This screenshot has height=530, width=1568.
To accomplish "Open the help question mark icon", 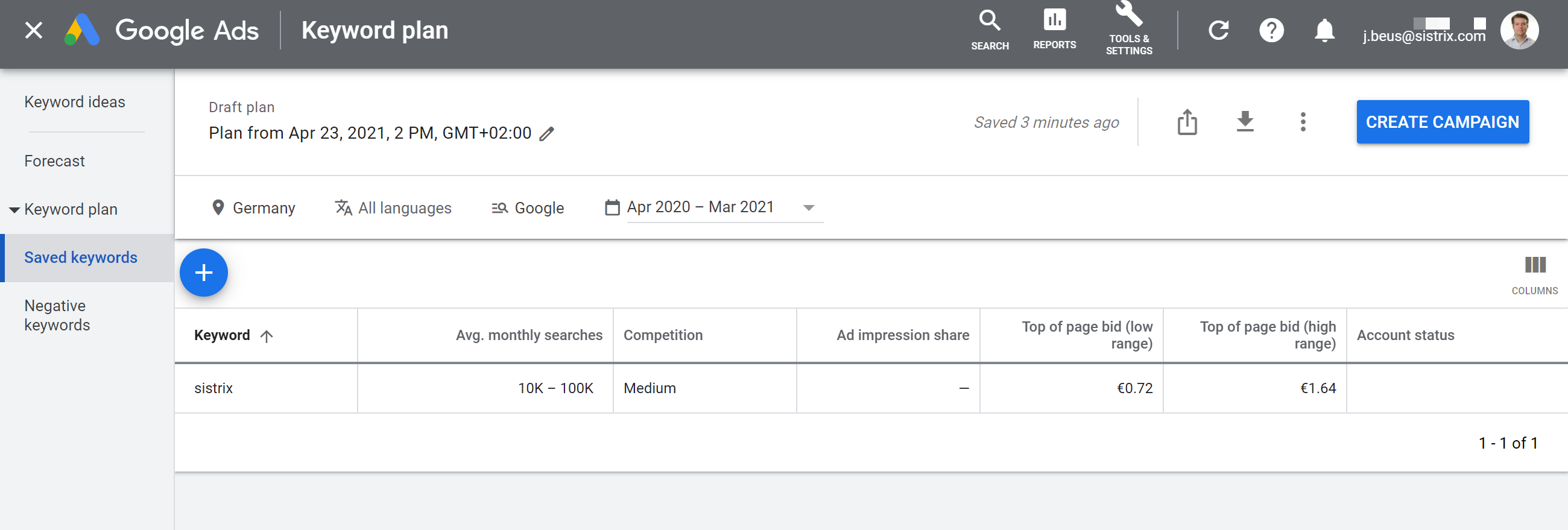I will click(x=1271, y=30).
